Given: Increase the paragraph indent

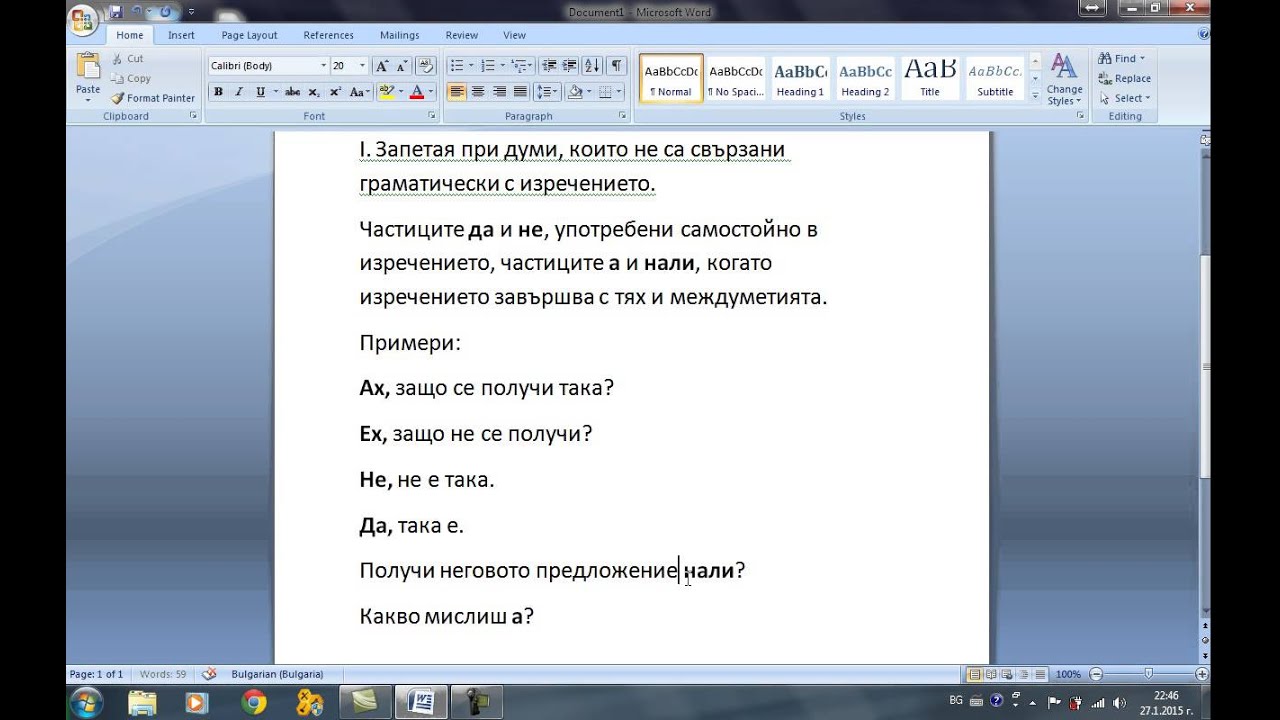Looking at the screenshot, I should click(569, 66).
